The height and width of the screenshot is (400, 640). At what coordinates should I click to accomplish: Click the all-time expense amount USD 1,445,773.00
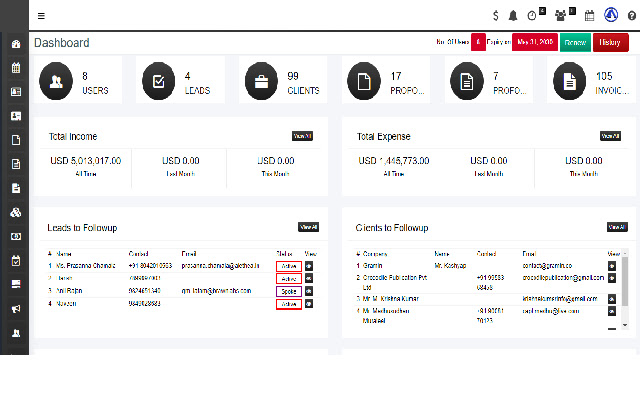coord(394,161)
